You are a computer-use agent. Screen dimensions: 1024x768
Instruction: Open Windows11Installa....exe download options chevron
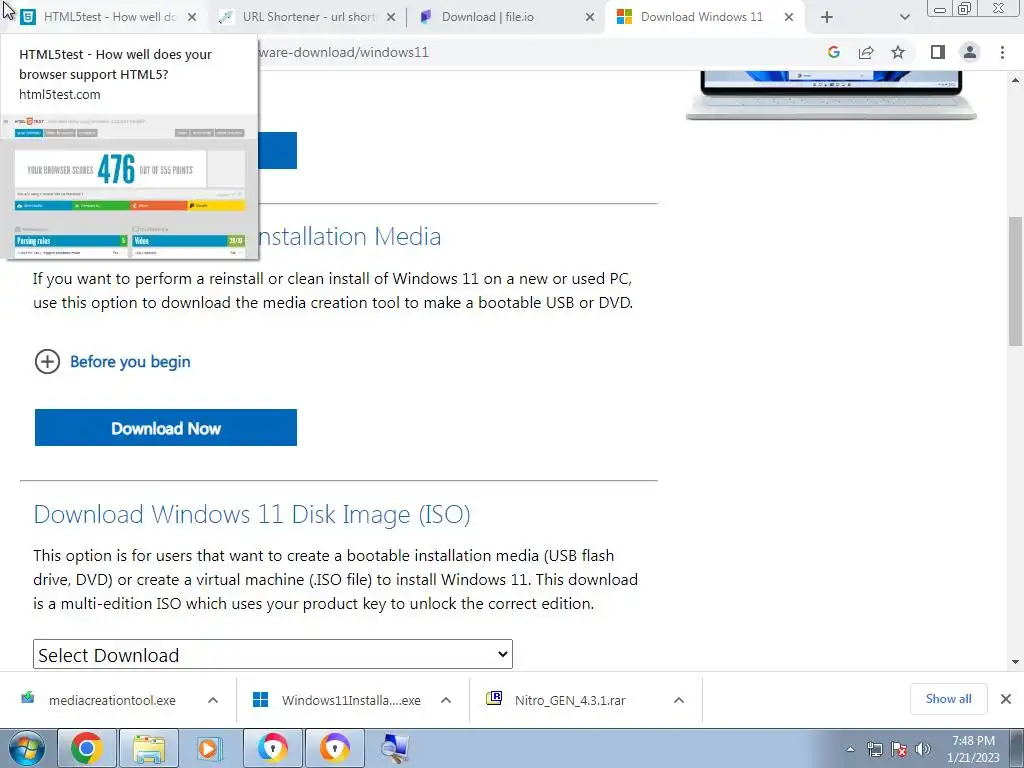[446, 700]
